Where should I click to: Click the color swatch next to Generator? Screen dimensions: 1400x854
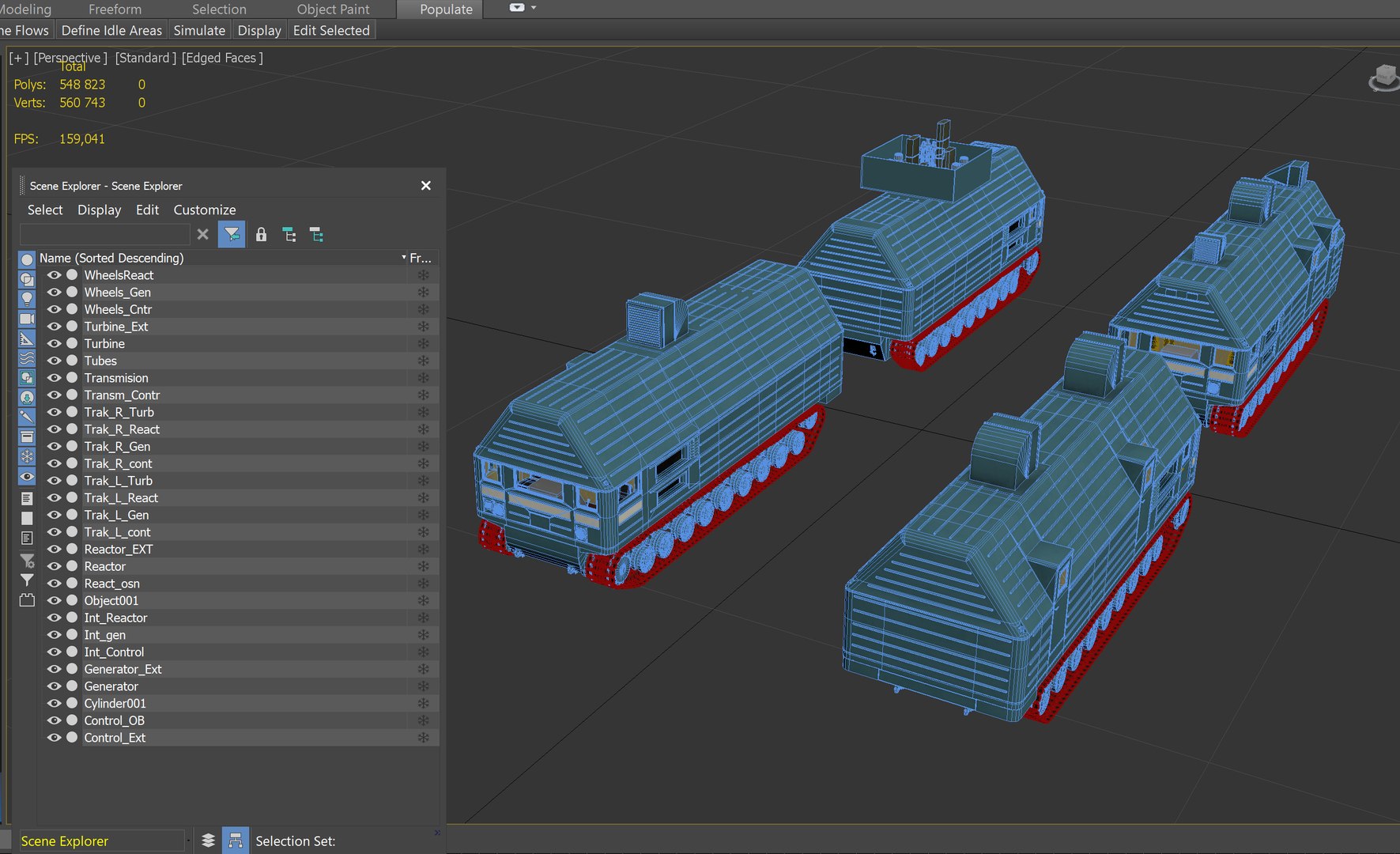coord(72,686)
